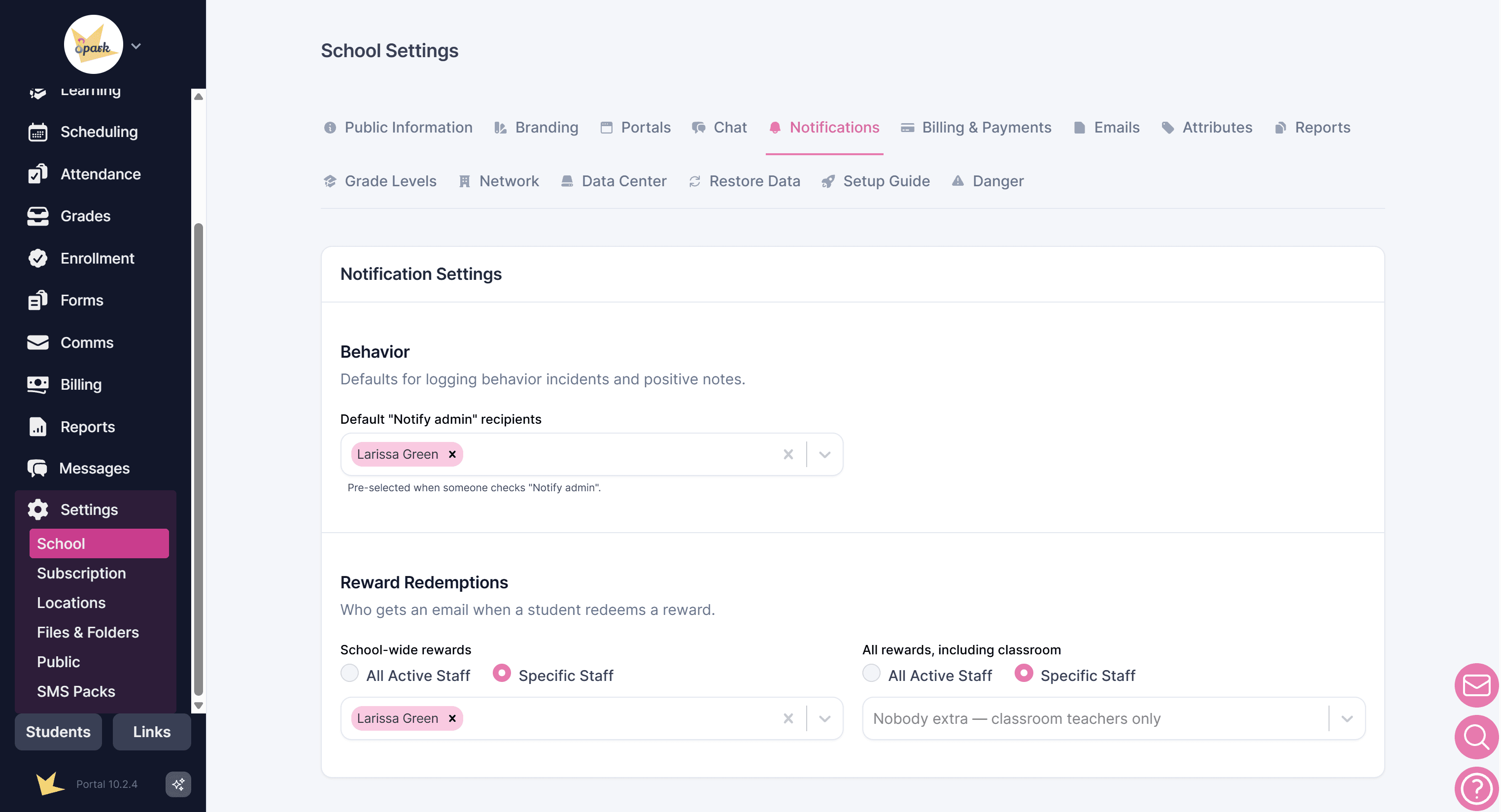
Task: Open Forms in the sidebar
Action: [82, 301]
